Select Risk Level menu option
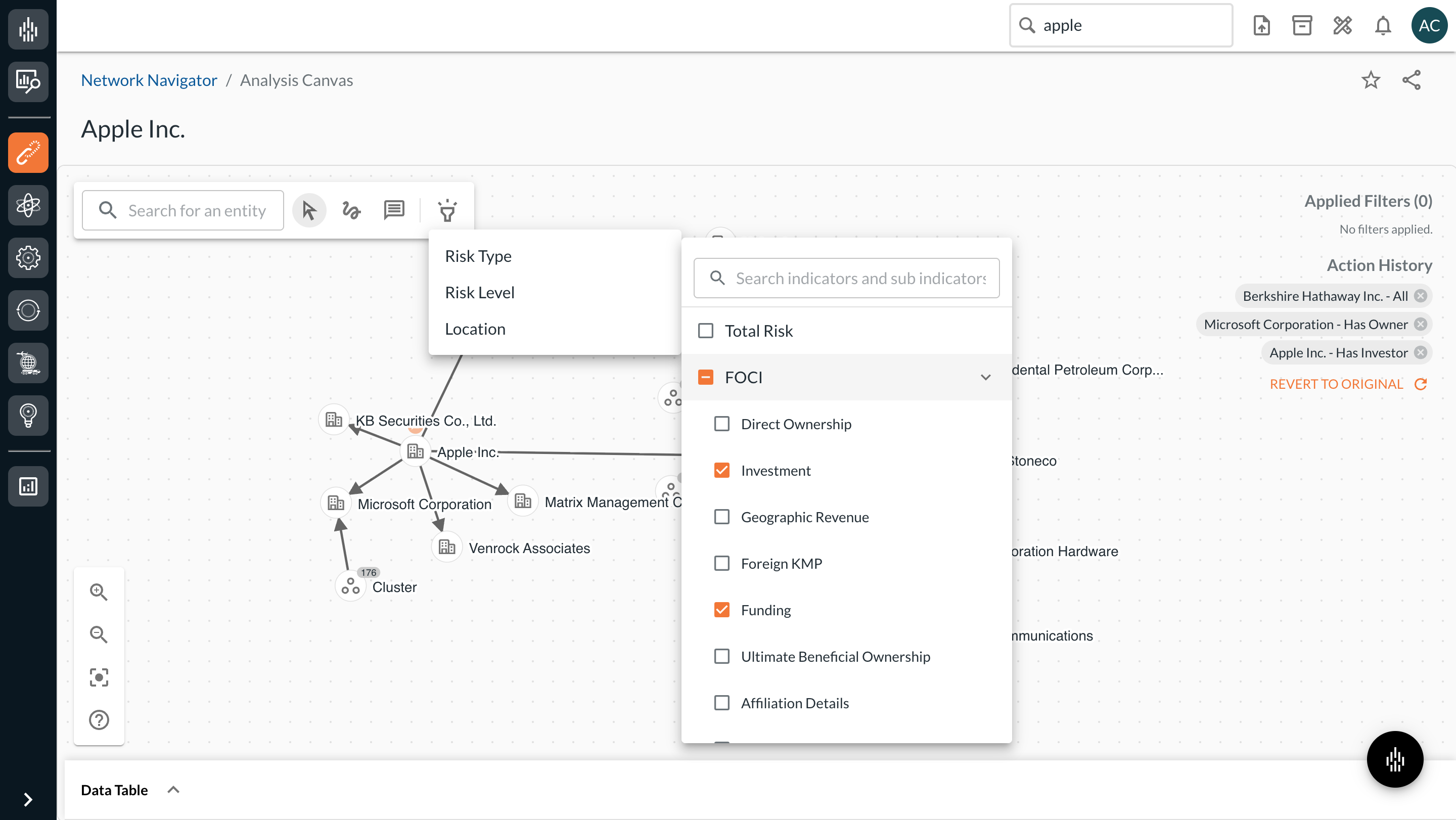Viewport: 1456px width, 820px height. tap(555, 292)
